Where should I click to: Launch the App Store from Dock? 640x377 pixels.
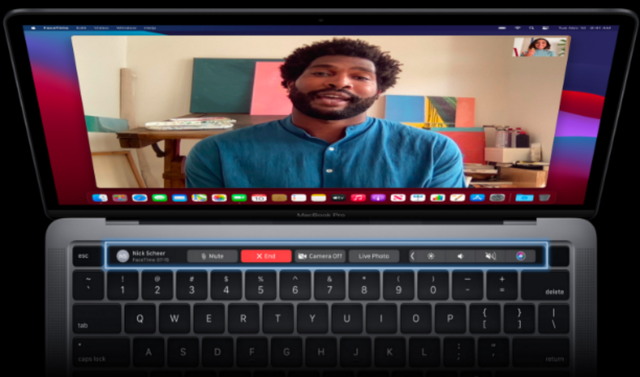(x=477, y=198)
